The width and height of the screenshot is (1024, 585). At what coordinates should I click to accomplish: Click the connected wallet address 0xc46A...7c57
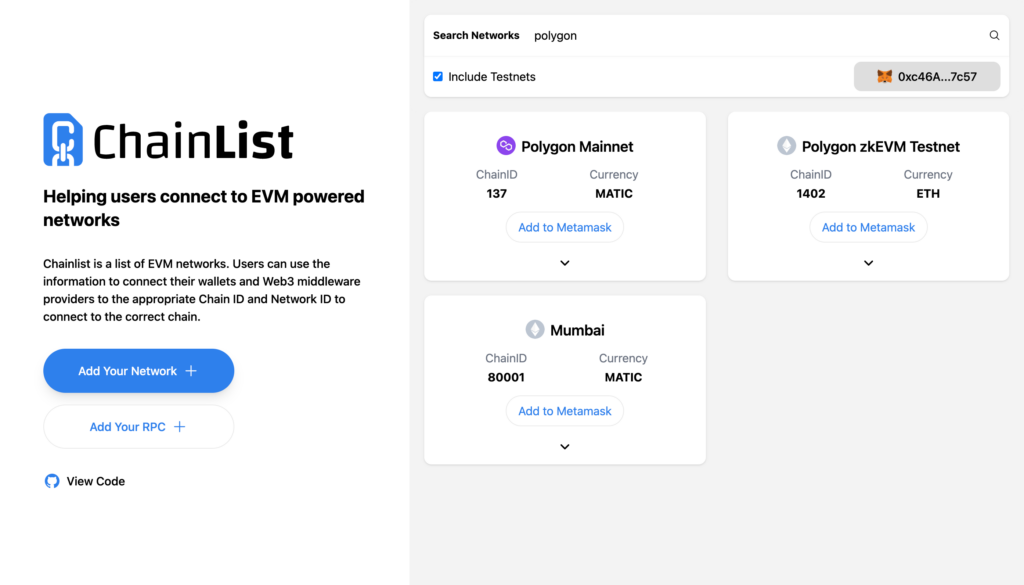tap(927, 76)
